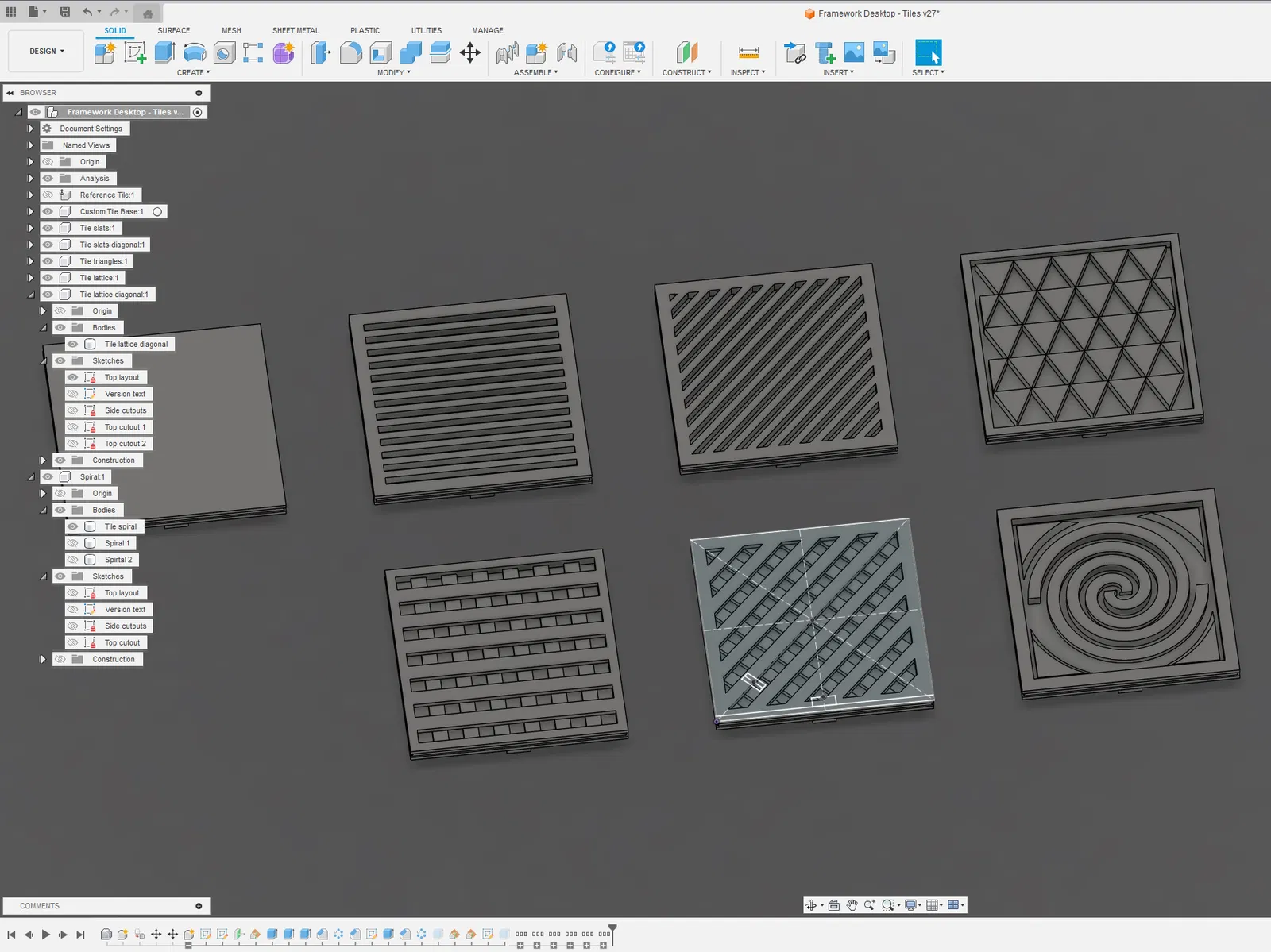
Task: Open the MODIFY menu label
Action: (x=393, y=72)
